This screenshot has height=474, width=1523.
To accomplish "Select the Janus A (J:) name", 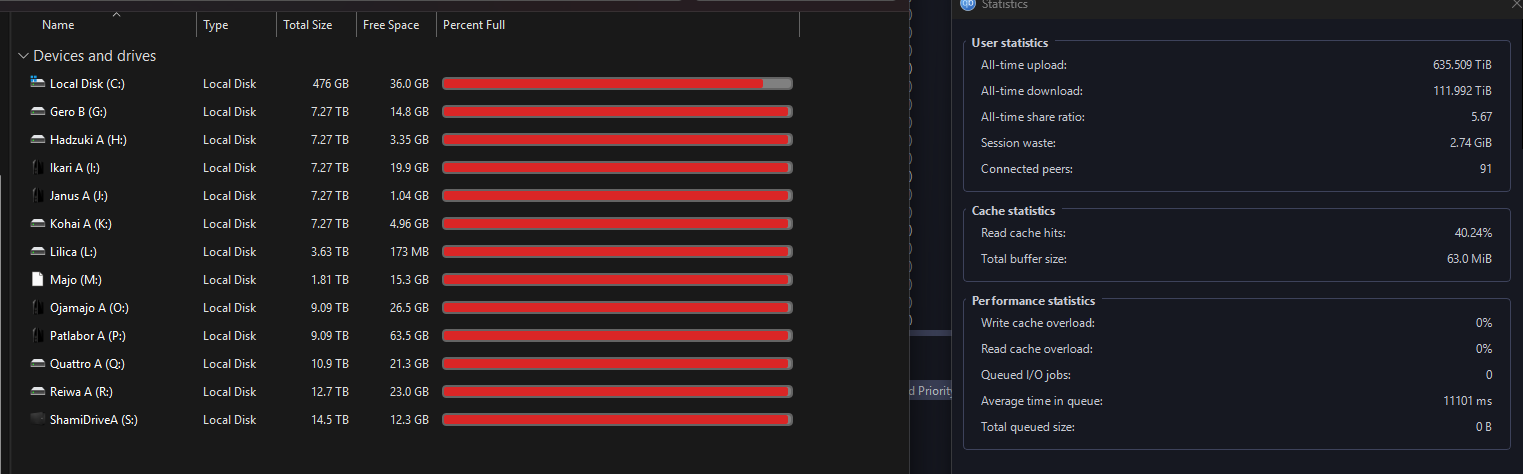I will pyautogui.click(x=78, y=196).
